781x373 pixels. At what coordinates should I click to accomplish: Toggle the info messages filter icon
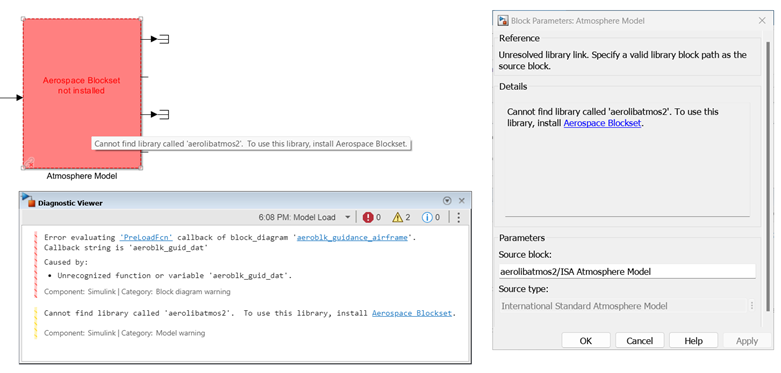click(427, 217)
